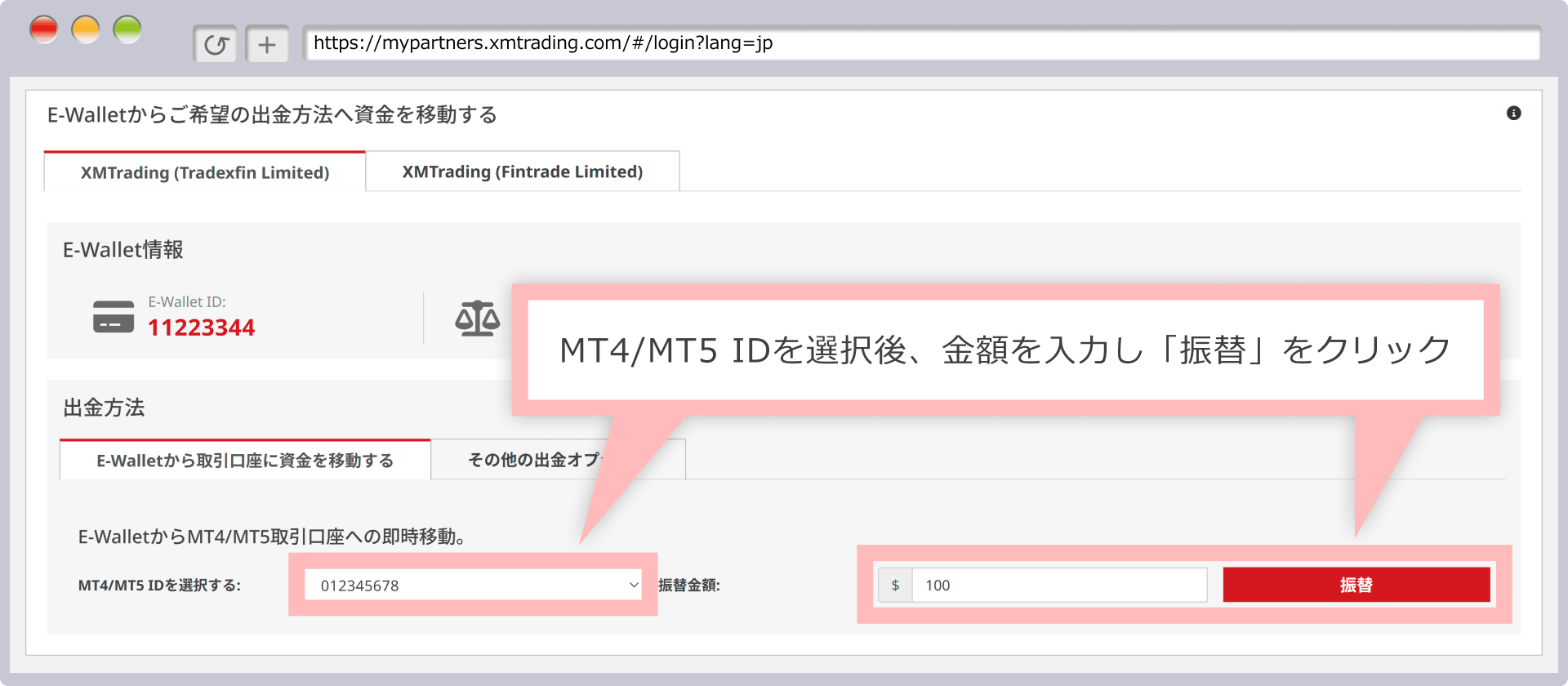Click the red window close circle
This screenshot has height=686, width=1568.
coord(43,29)
